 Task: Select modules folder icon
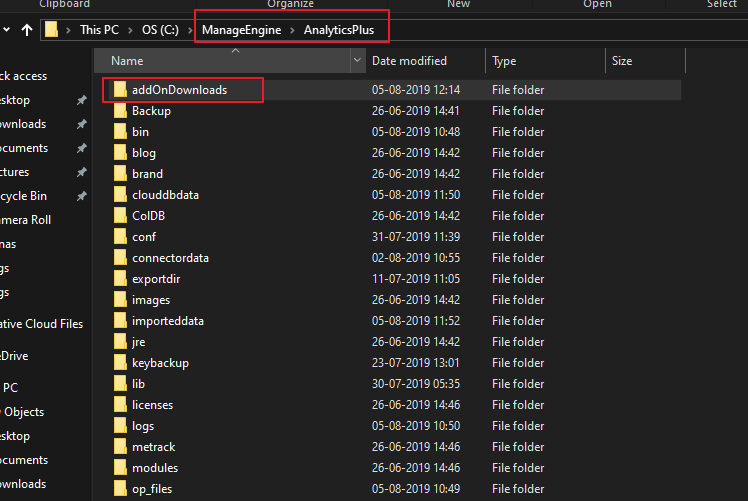tap(120, 468)
